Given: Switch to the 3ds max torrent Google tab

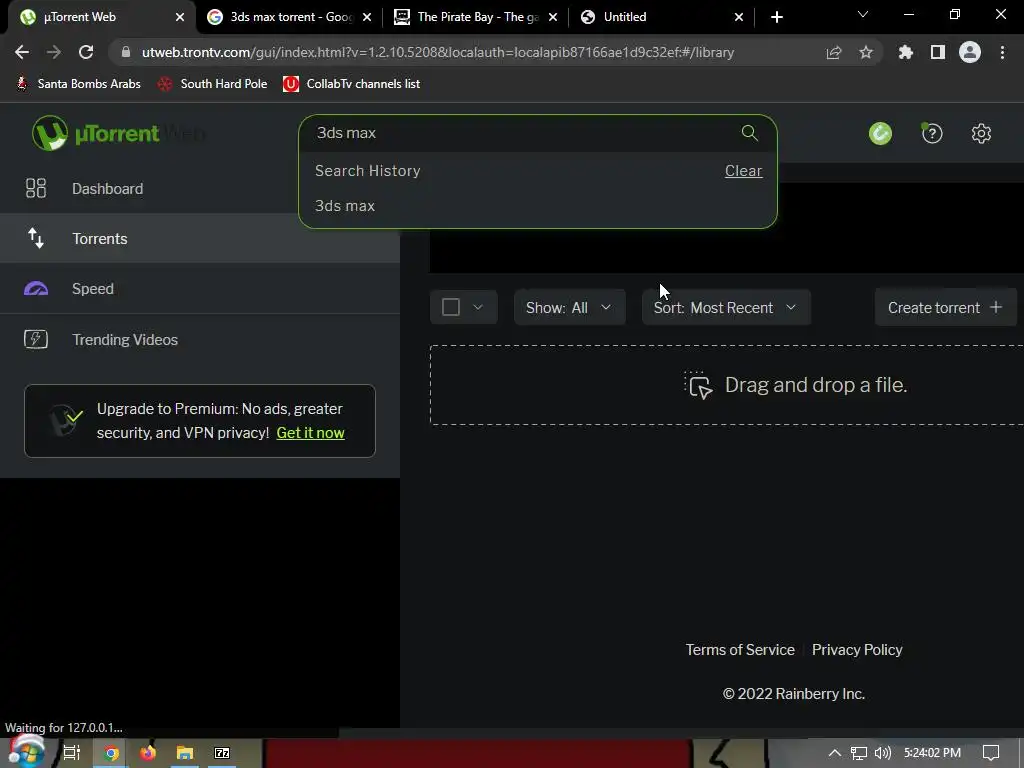Looking at the screenshot, I should coord(289,17).
